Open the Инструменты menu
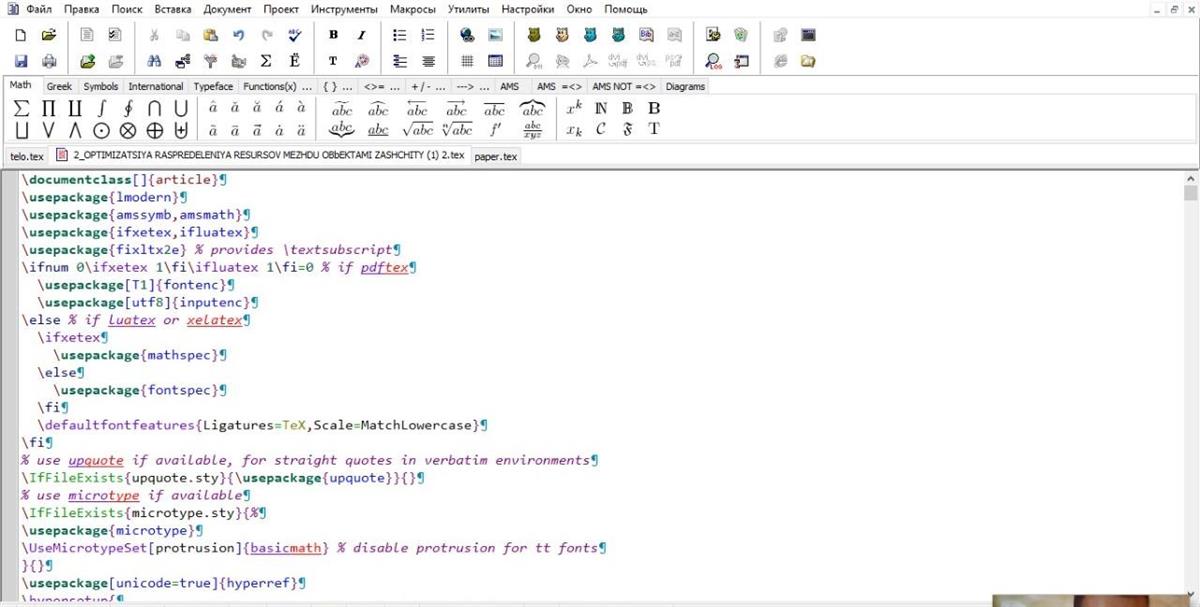 344,9
